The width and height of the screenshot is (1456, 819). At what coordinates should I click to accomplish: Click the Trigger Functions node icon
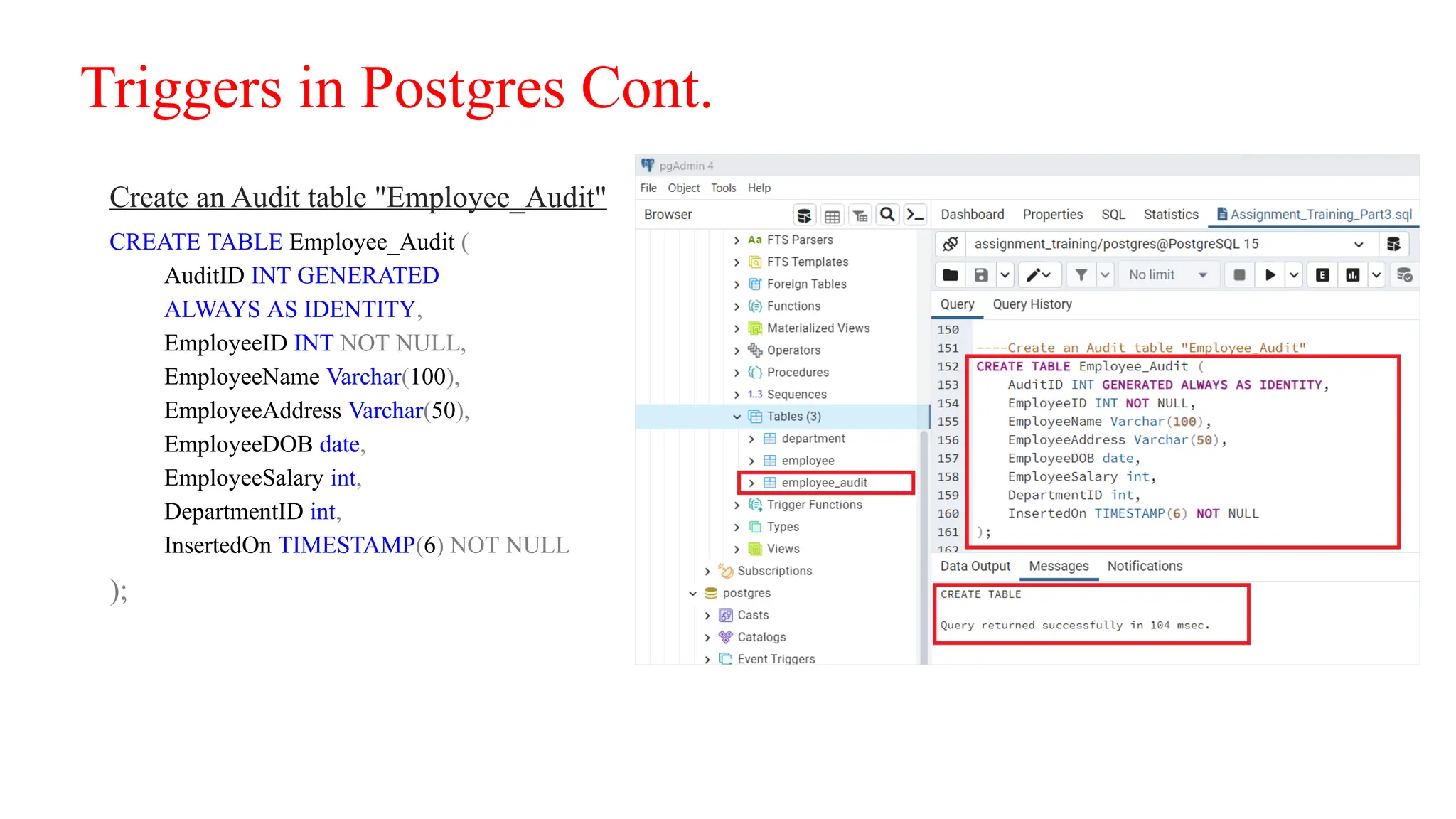pyautogui.click(x=755, y=505)
